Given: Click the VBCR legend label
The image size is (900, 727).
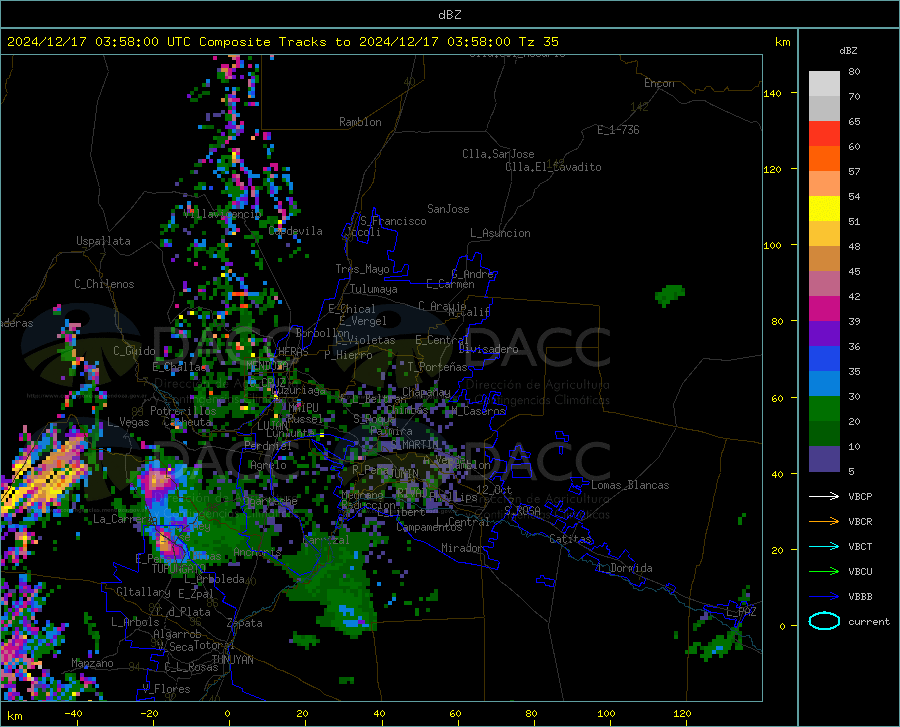Looking at the screenshot, I should tap(860, 521).
